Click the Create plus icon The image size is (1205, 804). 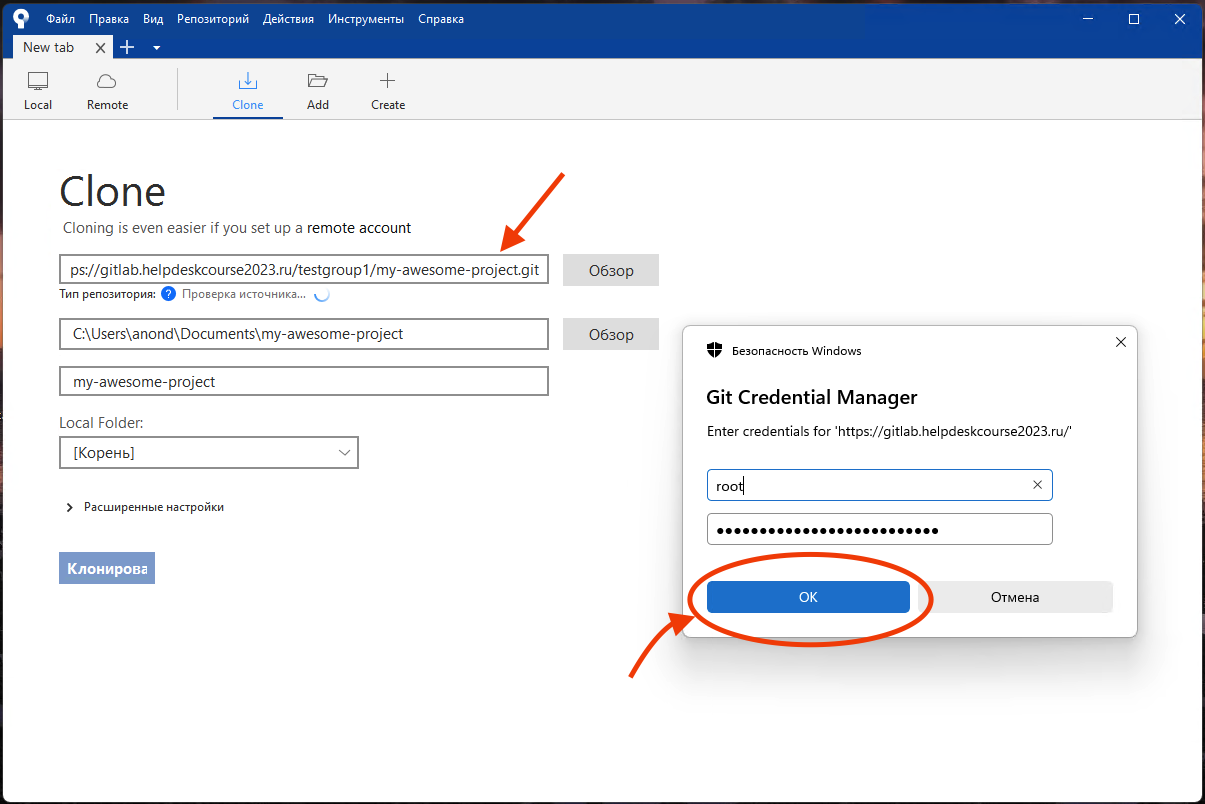click(x=388, y=82)
